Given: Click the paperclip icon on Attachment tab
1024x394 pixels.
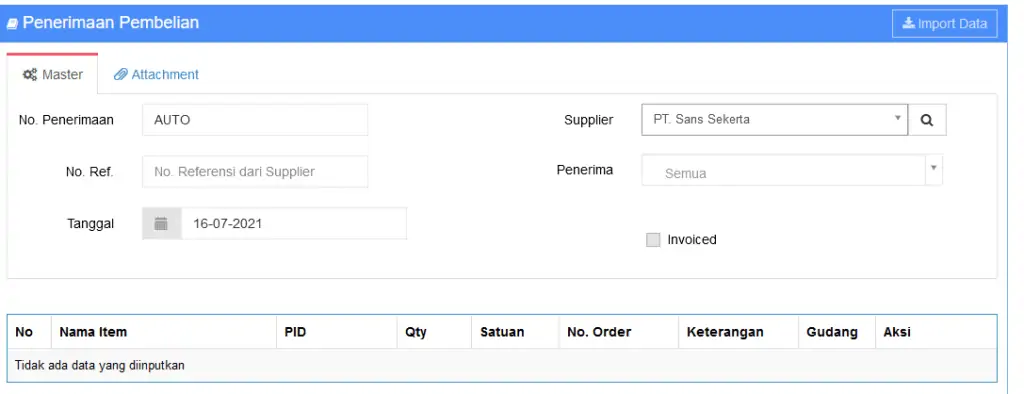Looking at the screenshot, I should pos(120,74).
